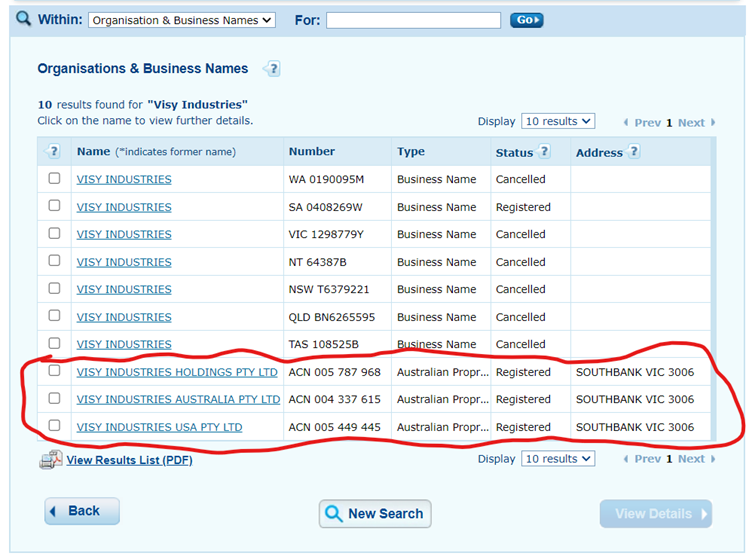Open VISY INDUSTRIES USA PTY LTD link
752x559 pixels.
click(160, 427)
